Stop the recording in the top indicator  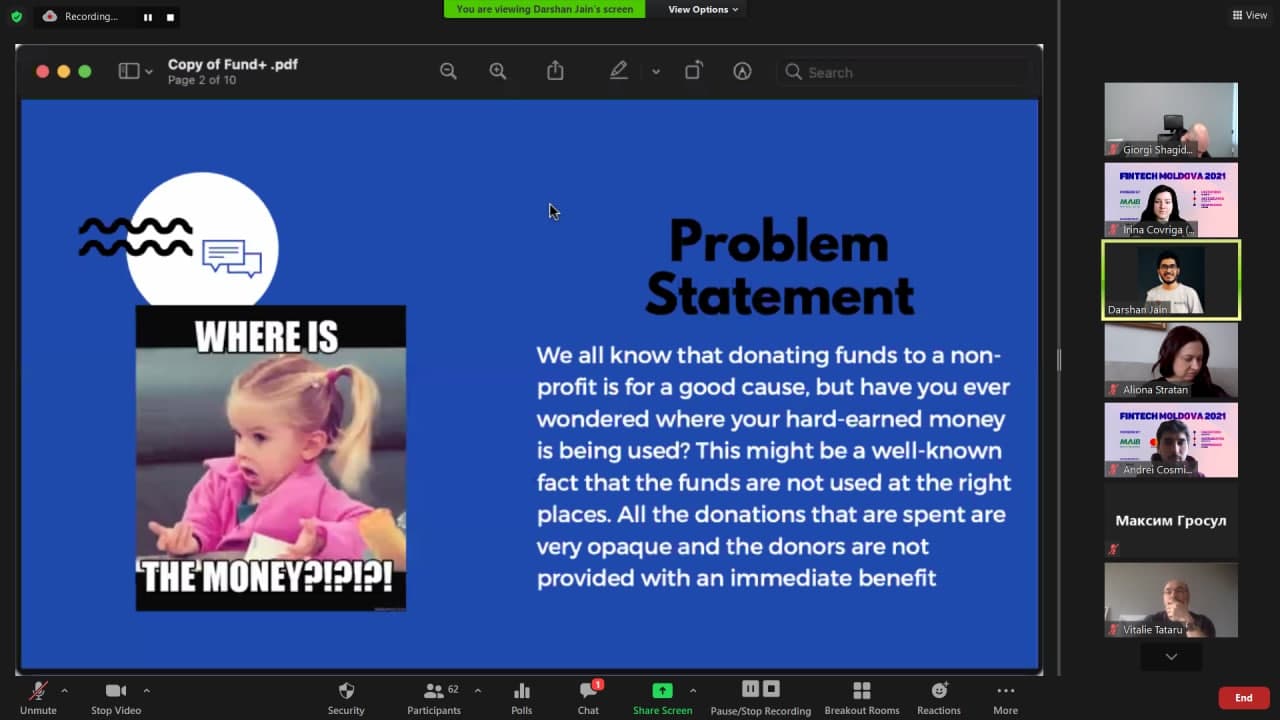click(170, 17)
